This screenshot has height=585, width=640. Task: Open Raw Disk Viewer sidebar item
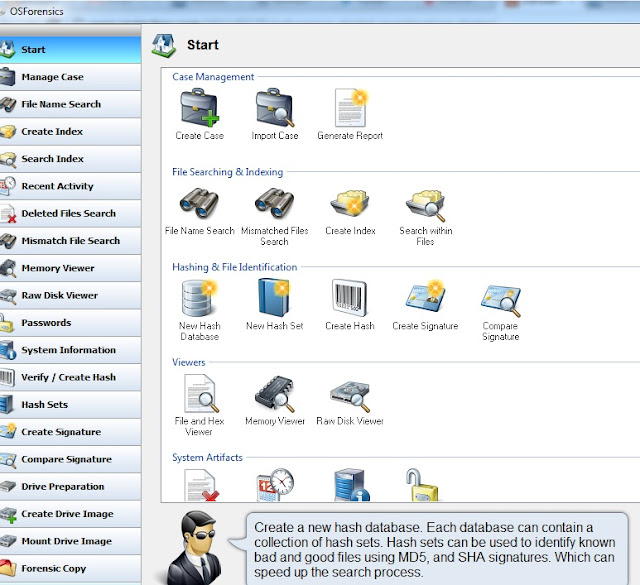70,296
